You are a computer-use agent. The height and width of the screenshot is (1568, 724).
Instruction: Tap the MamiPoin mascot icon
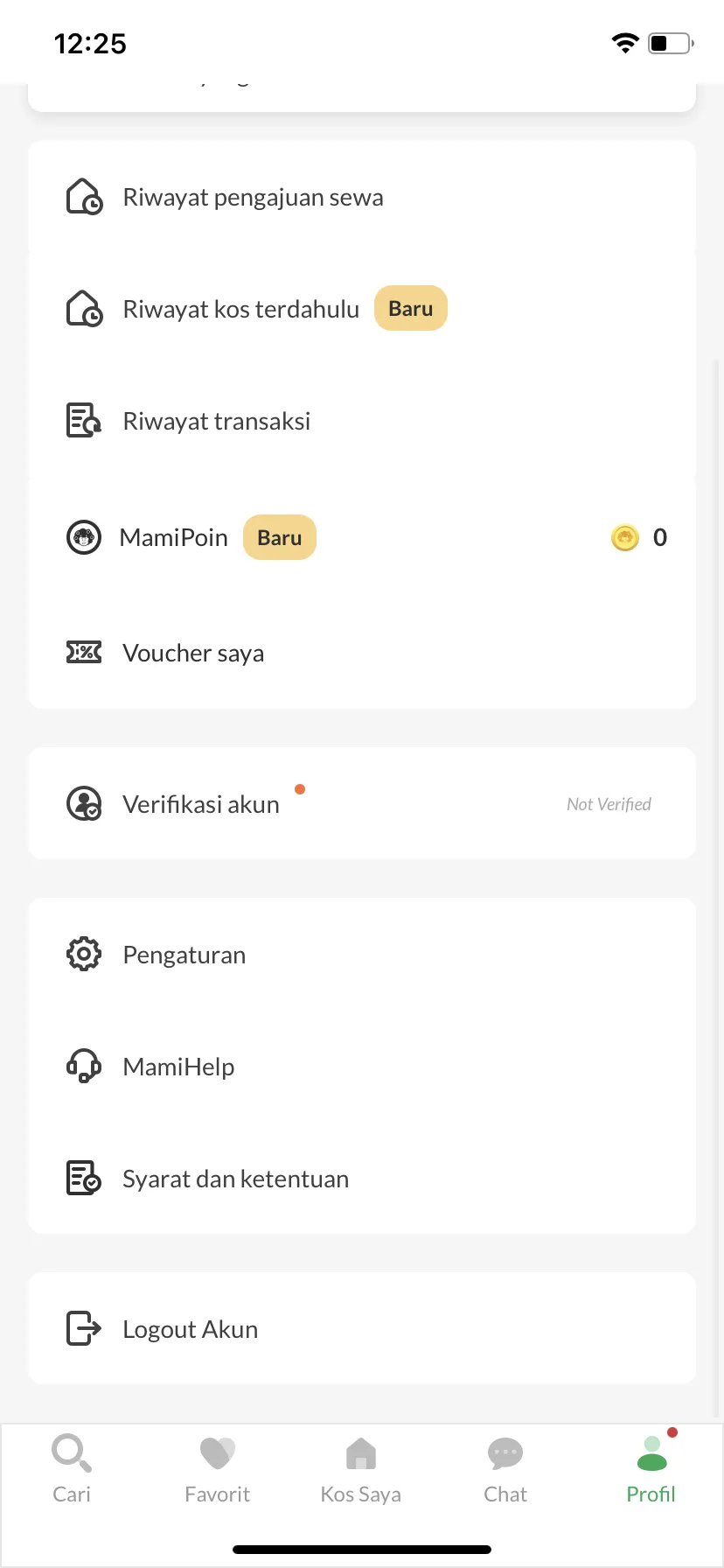coord(84,537)
